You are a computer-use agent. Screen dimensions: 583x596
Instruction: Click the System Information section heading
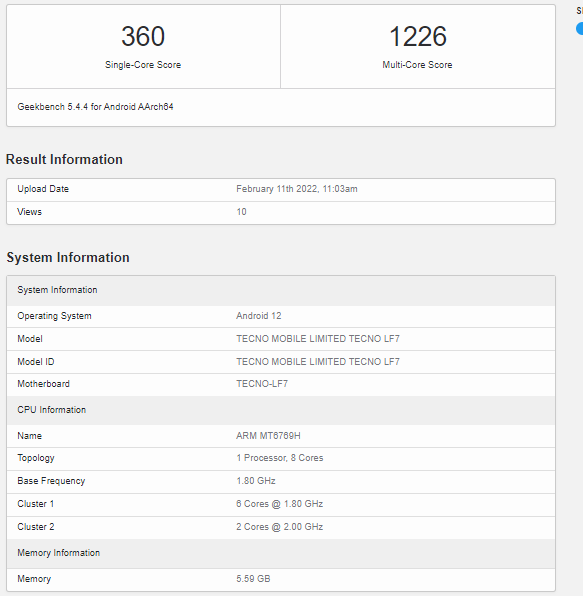pos(68,257)
